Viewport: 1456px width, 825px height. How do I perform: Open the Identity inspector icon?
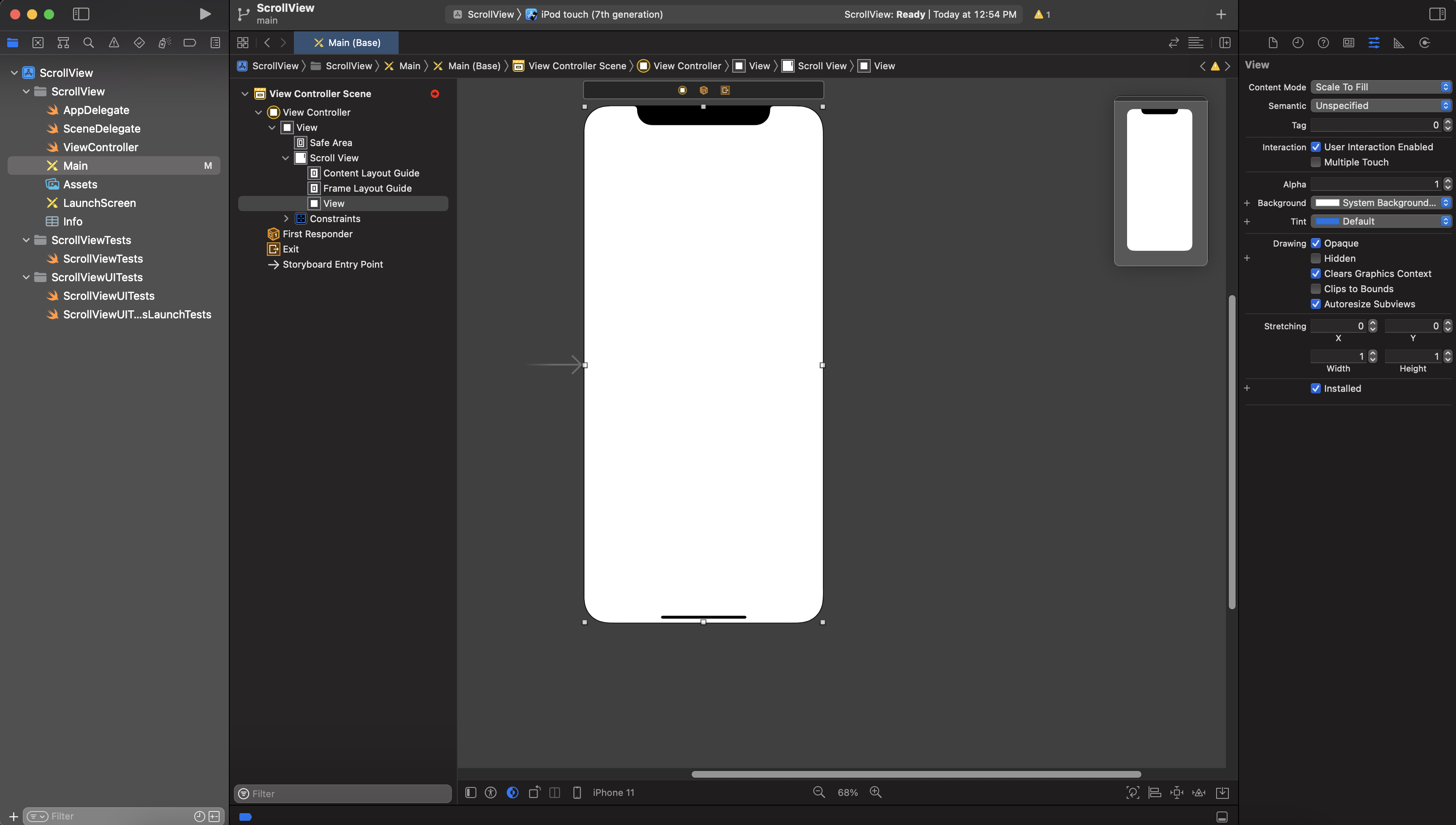[x=1348, y=43]
